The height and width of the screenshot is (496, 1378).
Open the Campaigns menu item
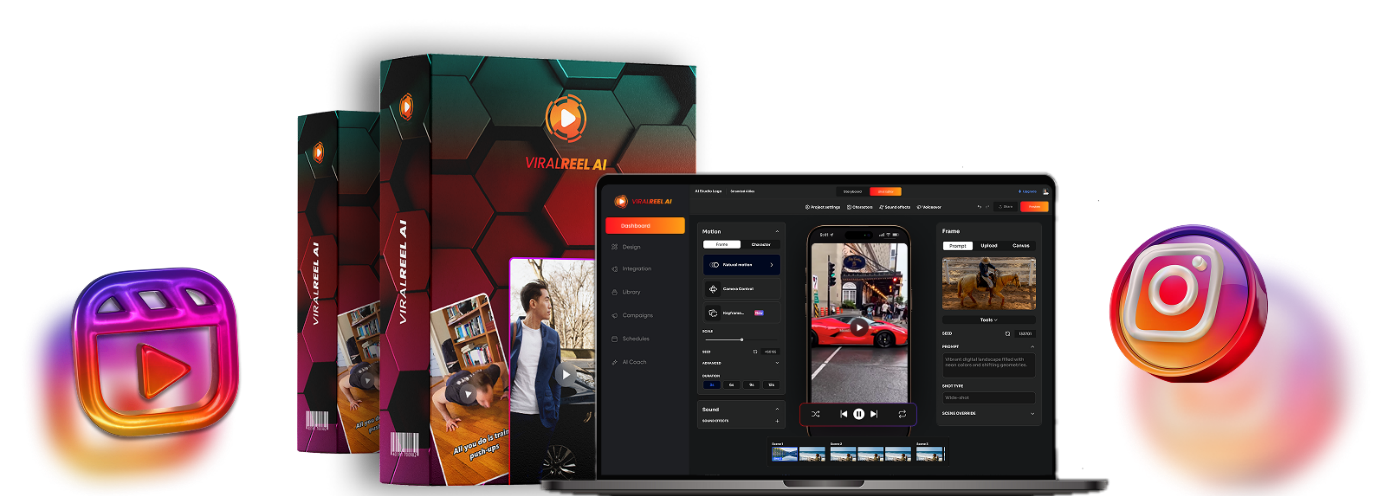coord(637,315)
